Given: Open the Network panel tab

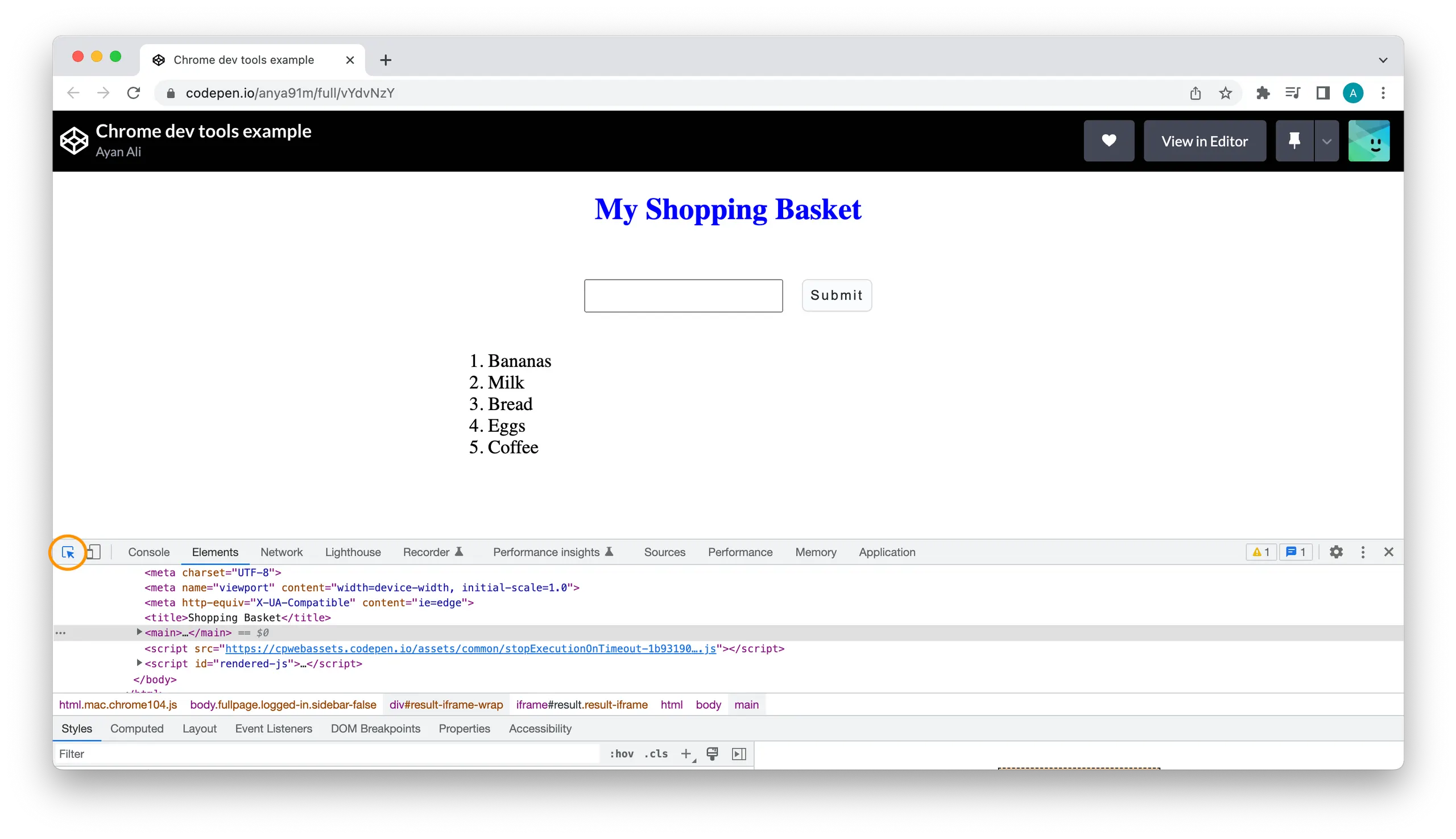Looking at the screenshot, I should 282,552.
